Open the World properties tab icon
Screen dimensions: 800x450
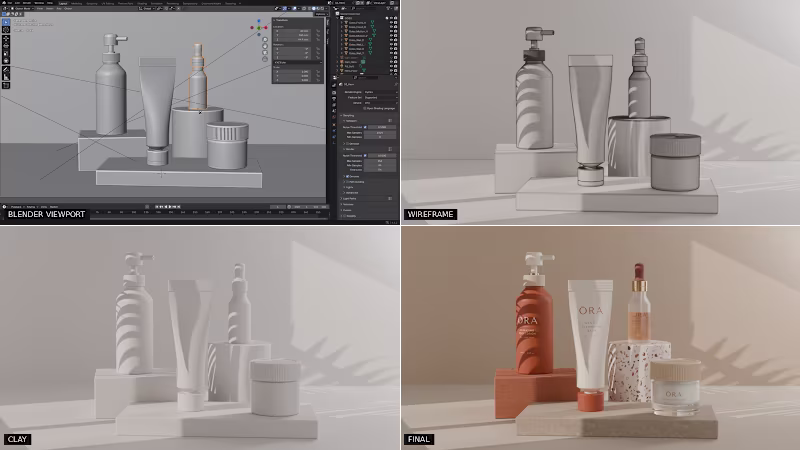click(x=334, y=117)
